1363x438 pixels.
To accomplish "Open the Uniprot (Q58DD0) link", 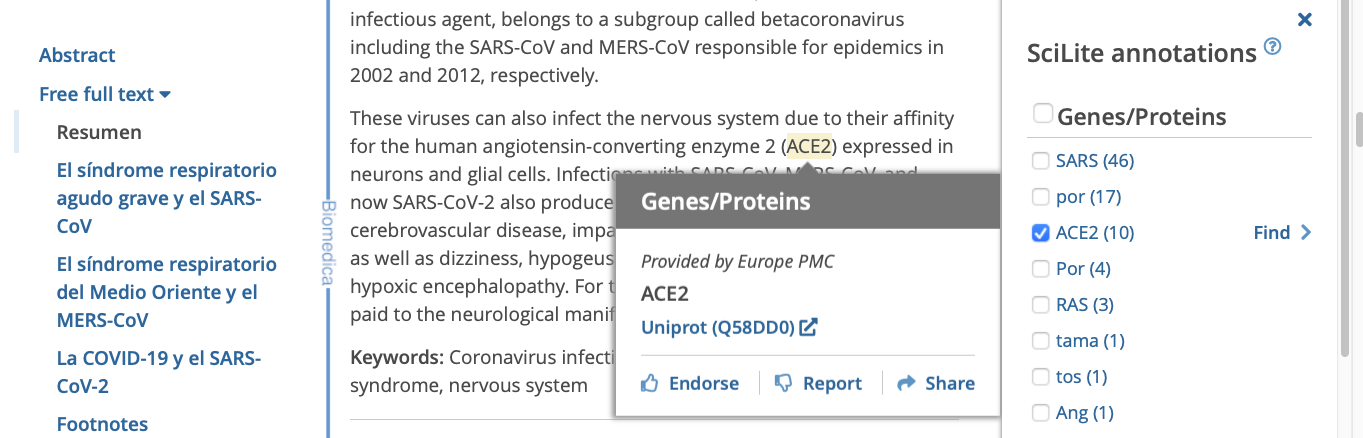I will click(717, 327).
